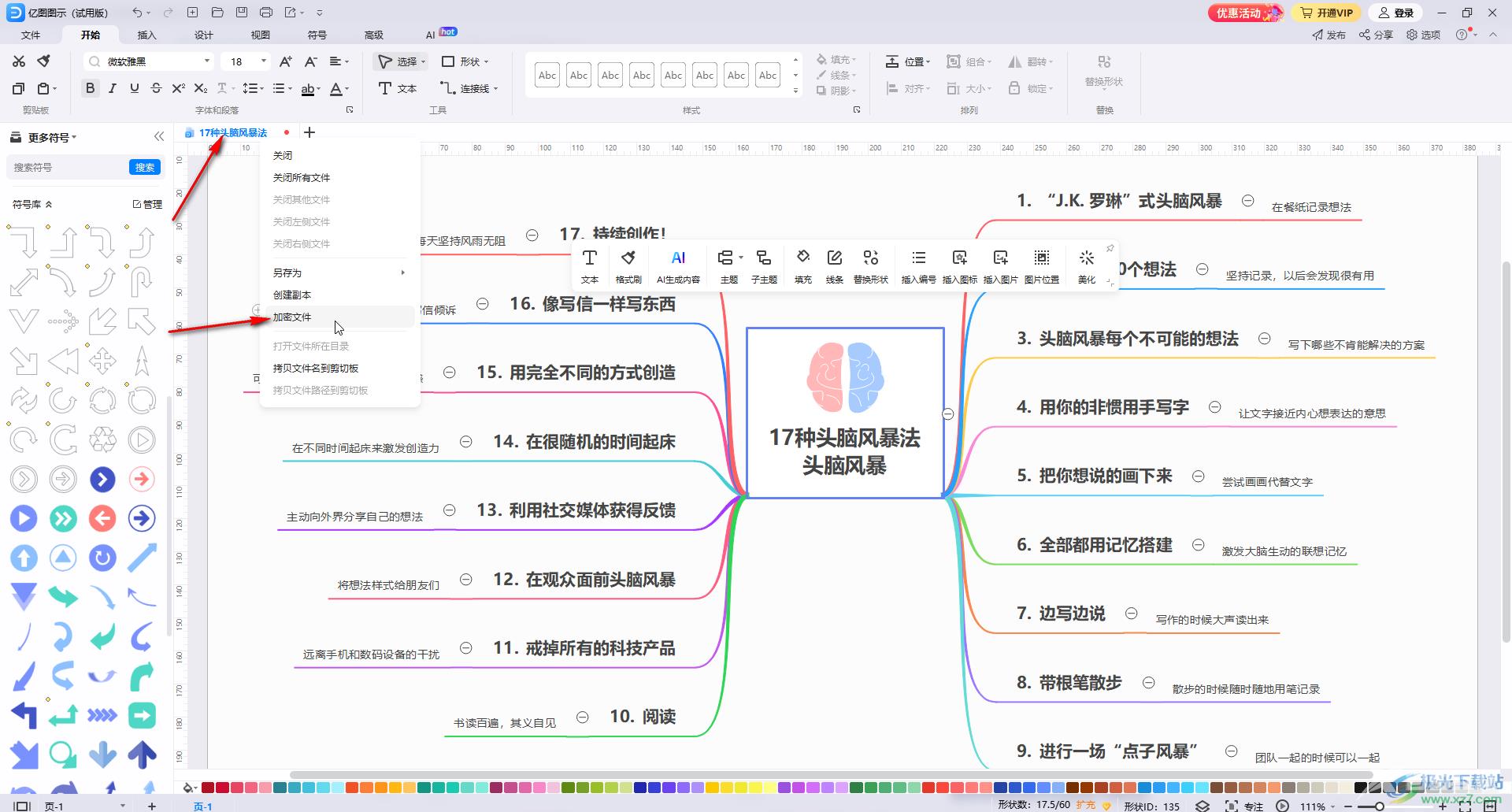Click the 搜索 button in symbol panel
Screen dimensions: 1512x812
click(x=144, y=167)
